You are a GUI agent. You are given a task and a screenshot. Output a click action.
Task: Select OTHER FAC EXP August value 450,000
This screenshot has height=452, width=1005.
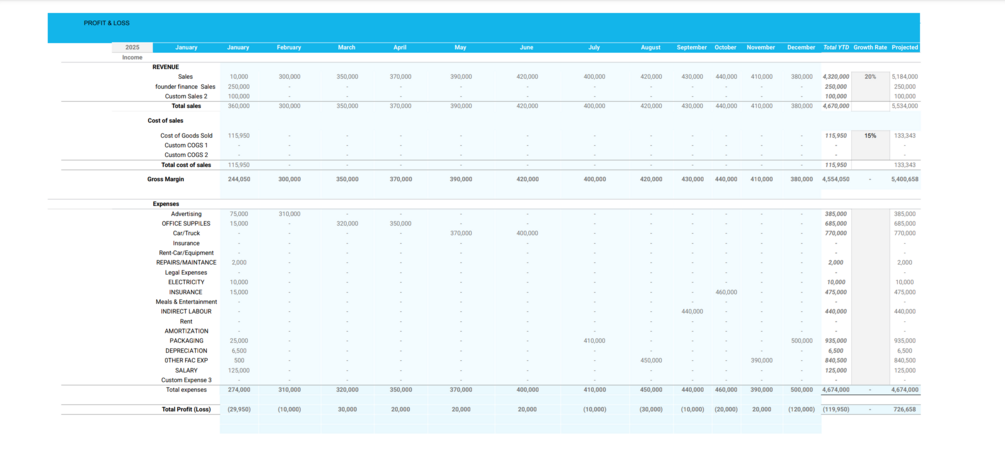point(651,360)
